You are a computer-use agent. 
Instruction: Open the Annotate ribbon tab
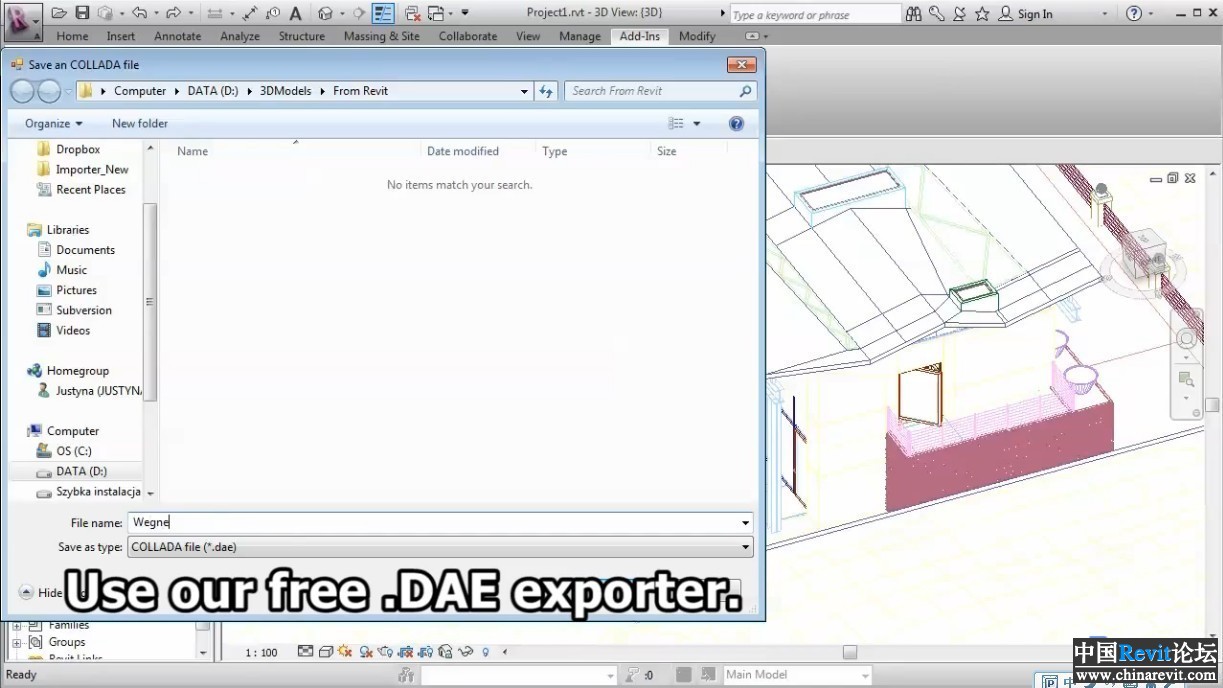pos(177,36)
